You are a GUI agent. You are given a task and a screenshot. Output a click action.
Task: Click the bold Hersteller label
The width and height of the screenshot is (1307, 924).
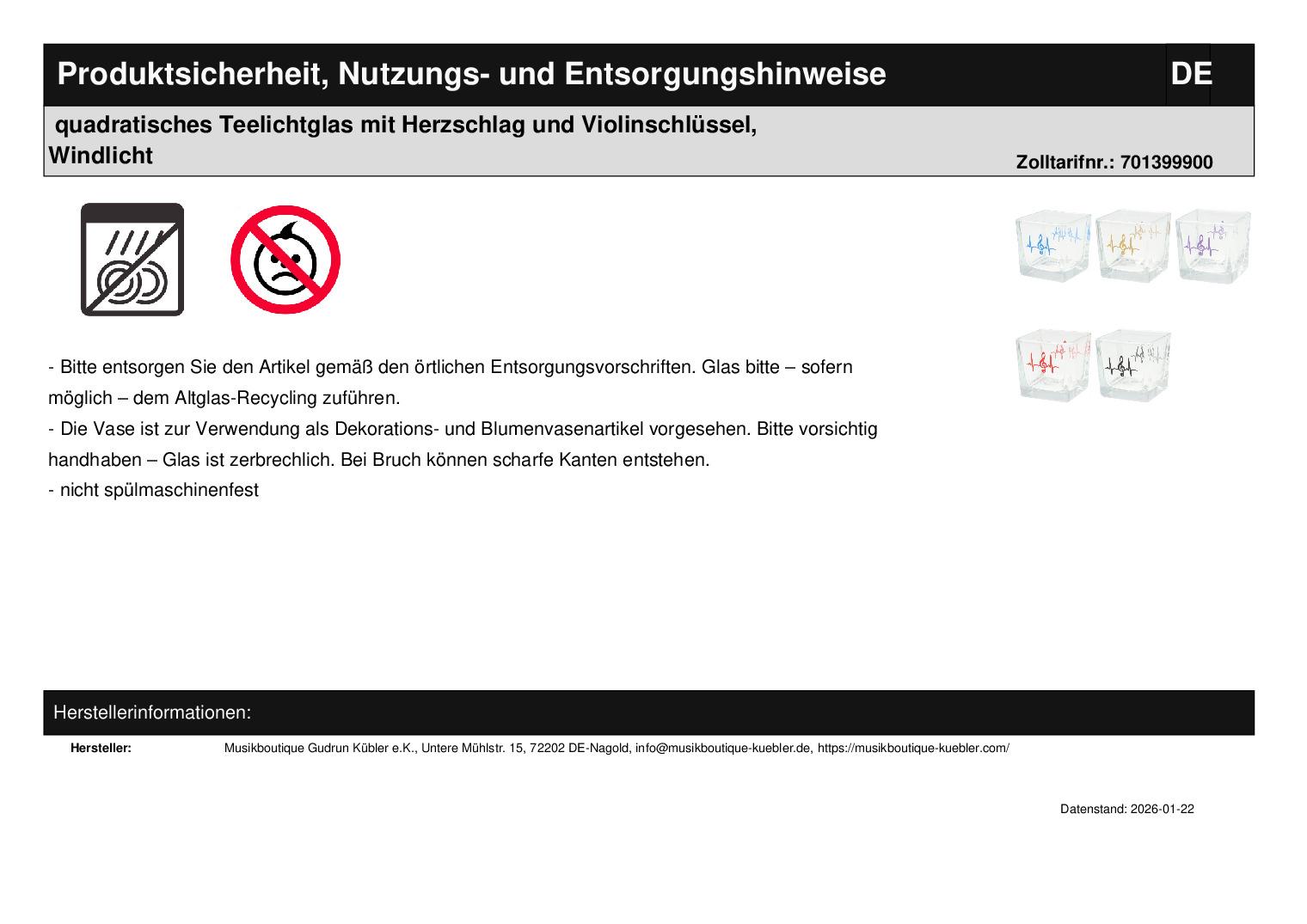click(x=101, y=749)
